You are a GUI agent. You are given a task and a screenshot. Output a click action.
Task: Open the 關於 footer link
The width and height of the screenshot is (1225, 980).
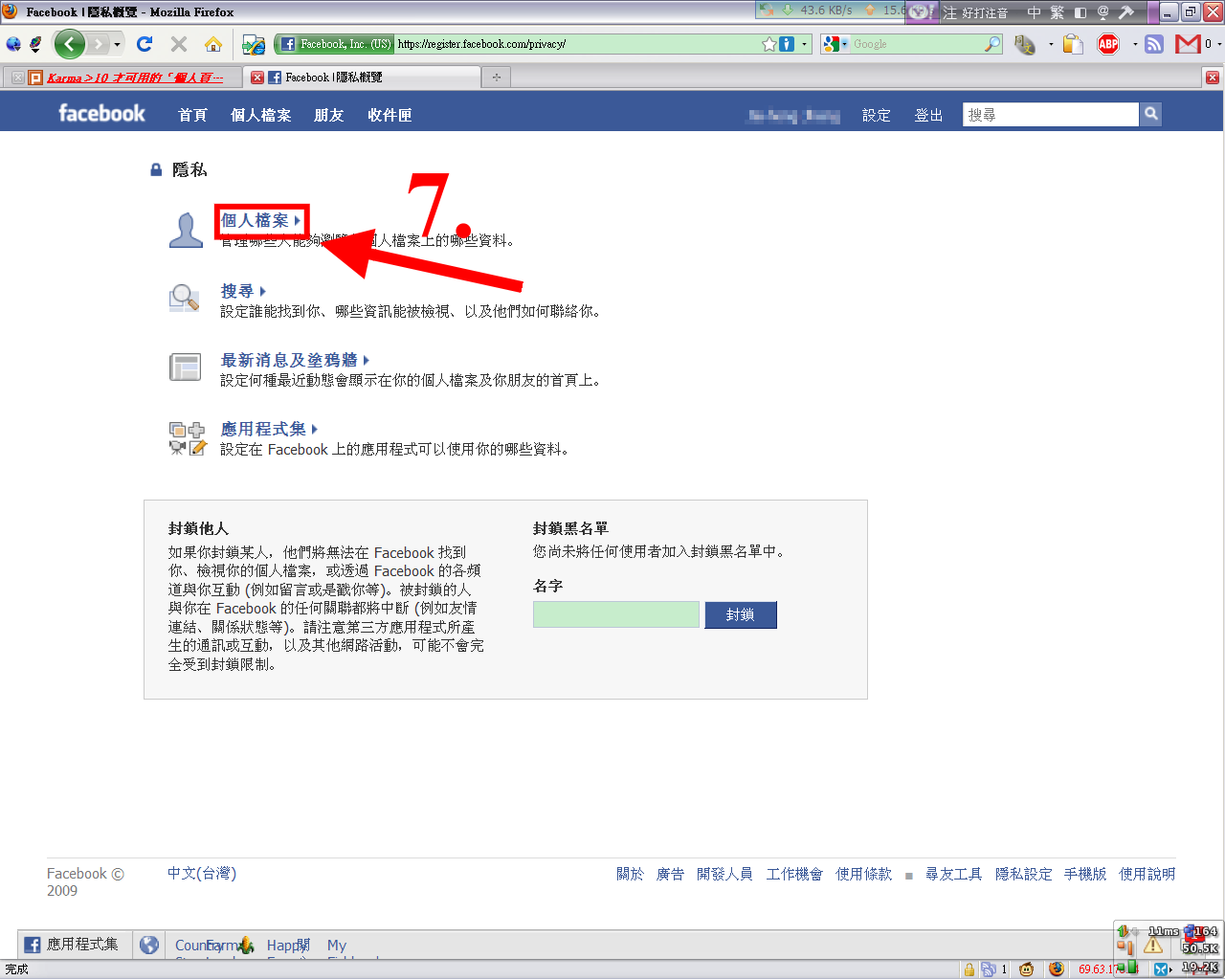point(630,874)
